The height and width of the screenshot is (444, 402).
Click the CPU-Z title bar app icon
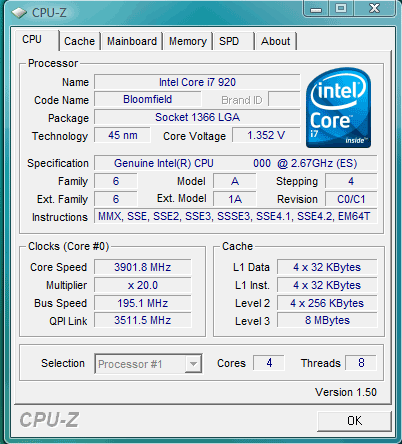[19, 13]
